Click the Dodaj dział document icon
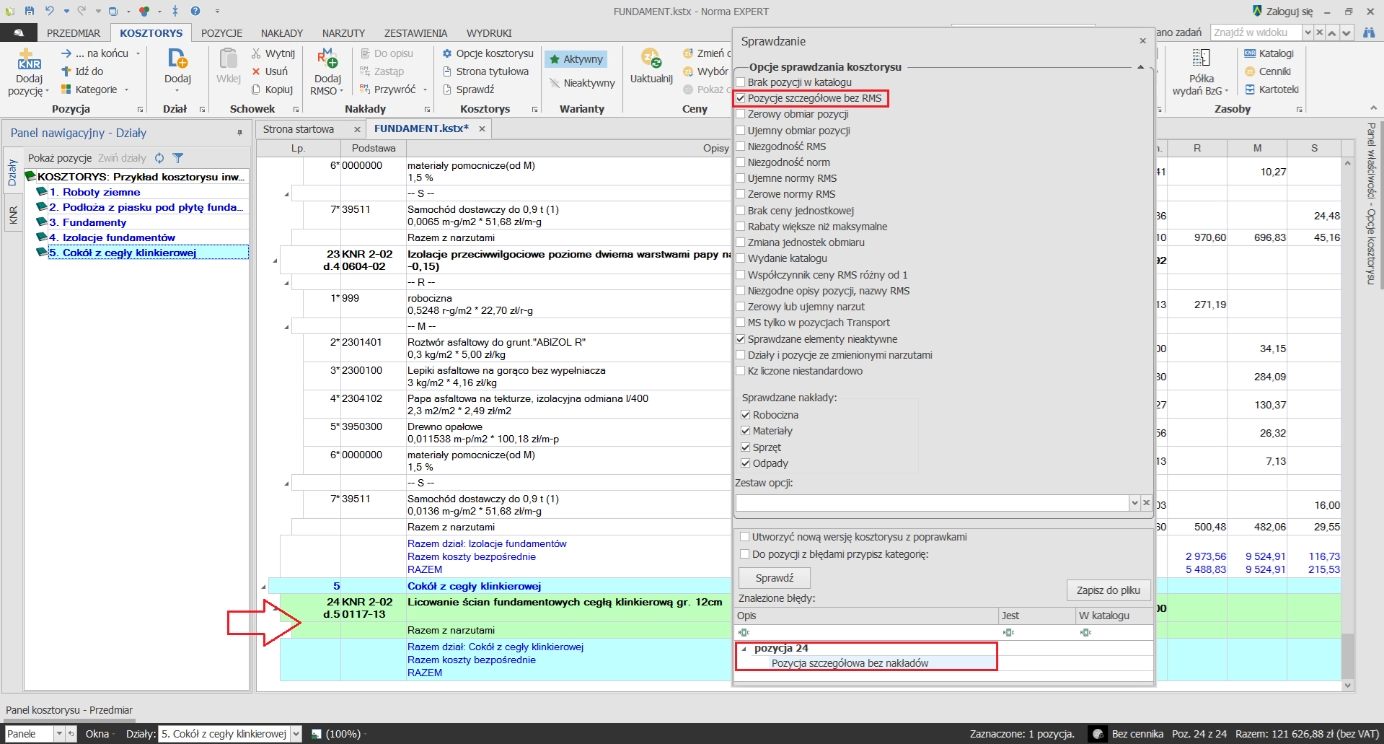The height and width of the screenshot is (744, 1384). [177, 58]
